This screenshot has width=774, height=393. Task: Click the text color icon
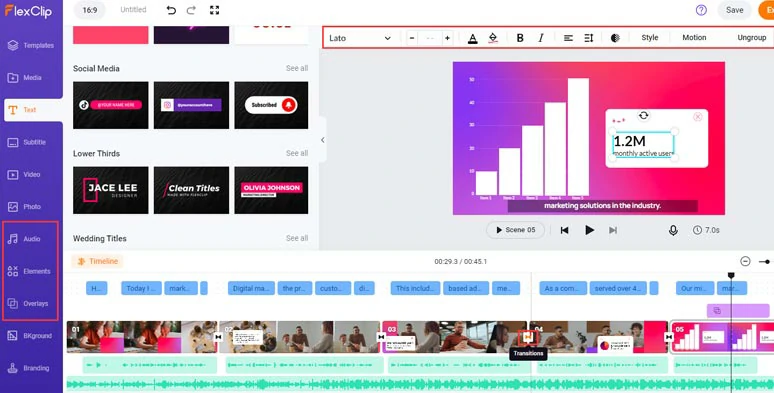pos(472,38)
